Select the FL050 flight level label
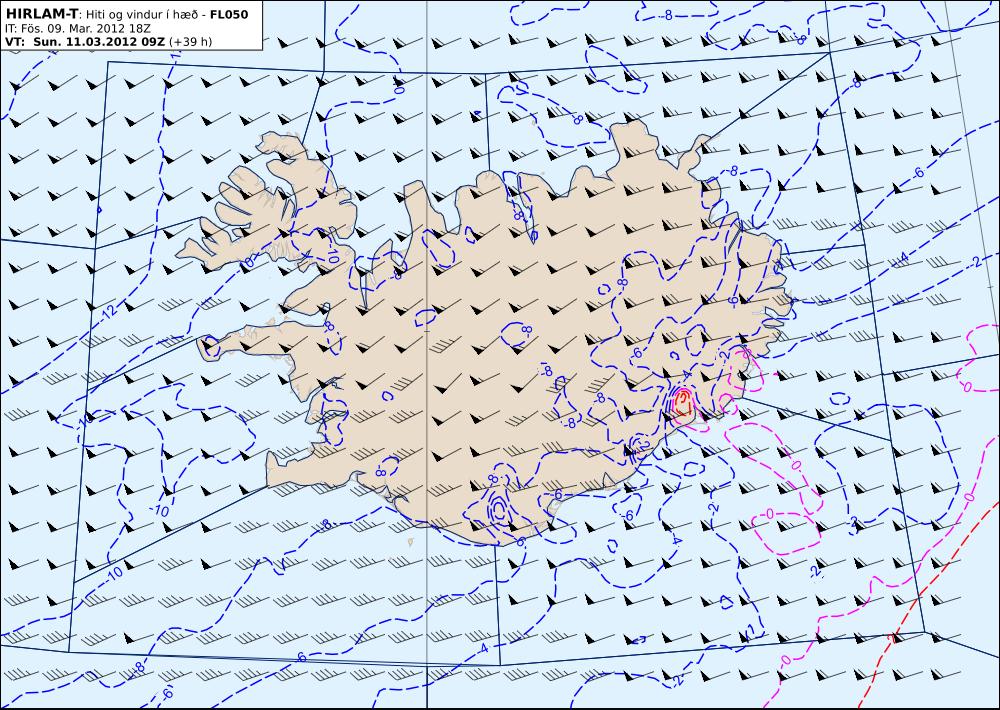This screenshot has width=1000, height=710. tap(229, 14)
